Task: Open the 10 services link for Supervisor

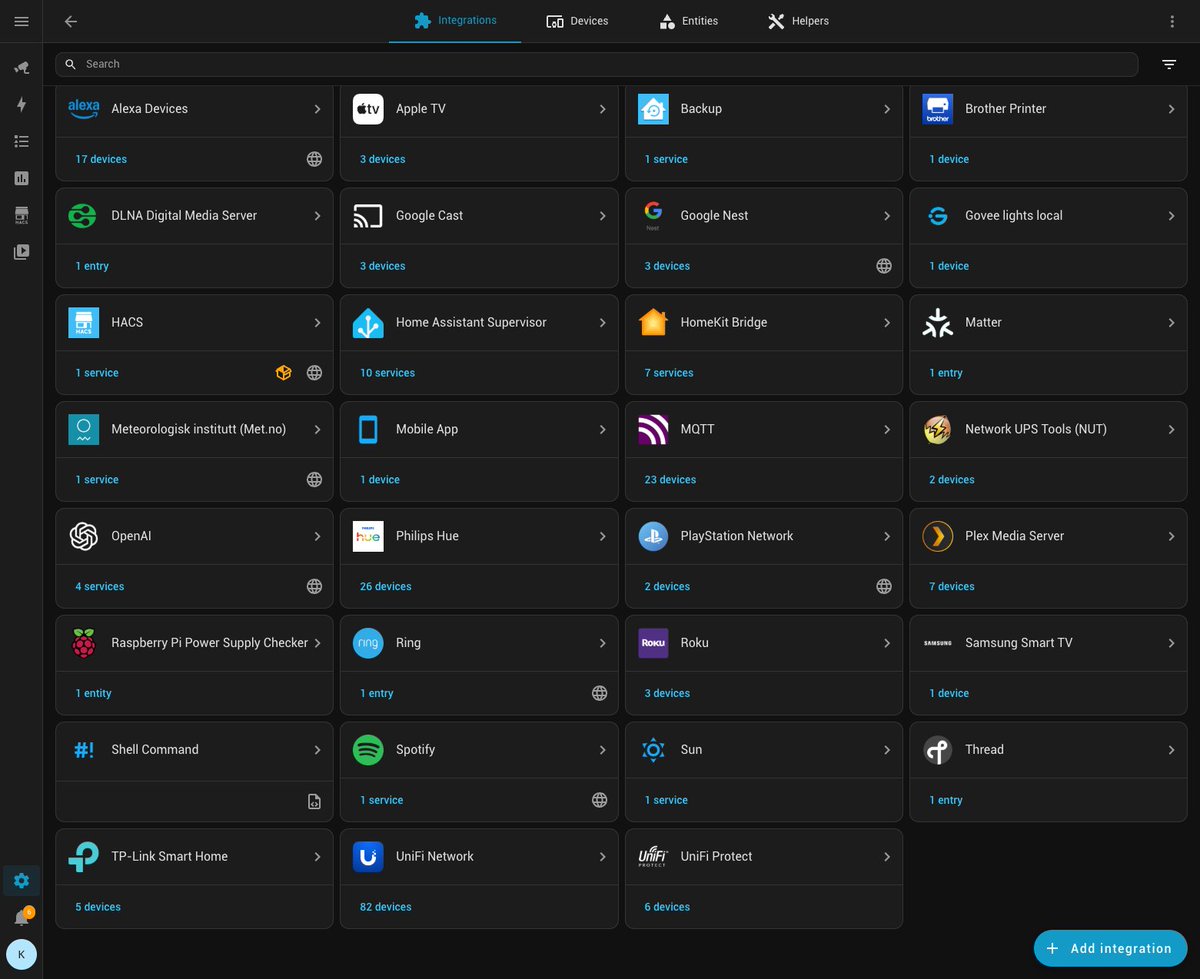Action: pos(387,373)
